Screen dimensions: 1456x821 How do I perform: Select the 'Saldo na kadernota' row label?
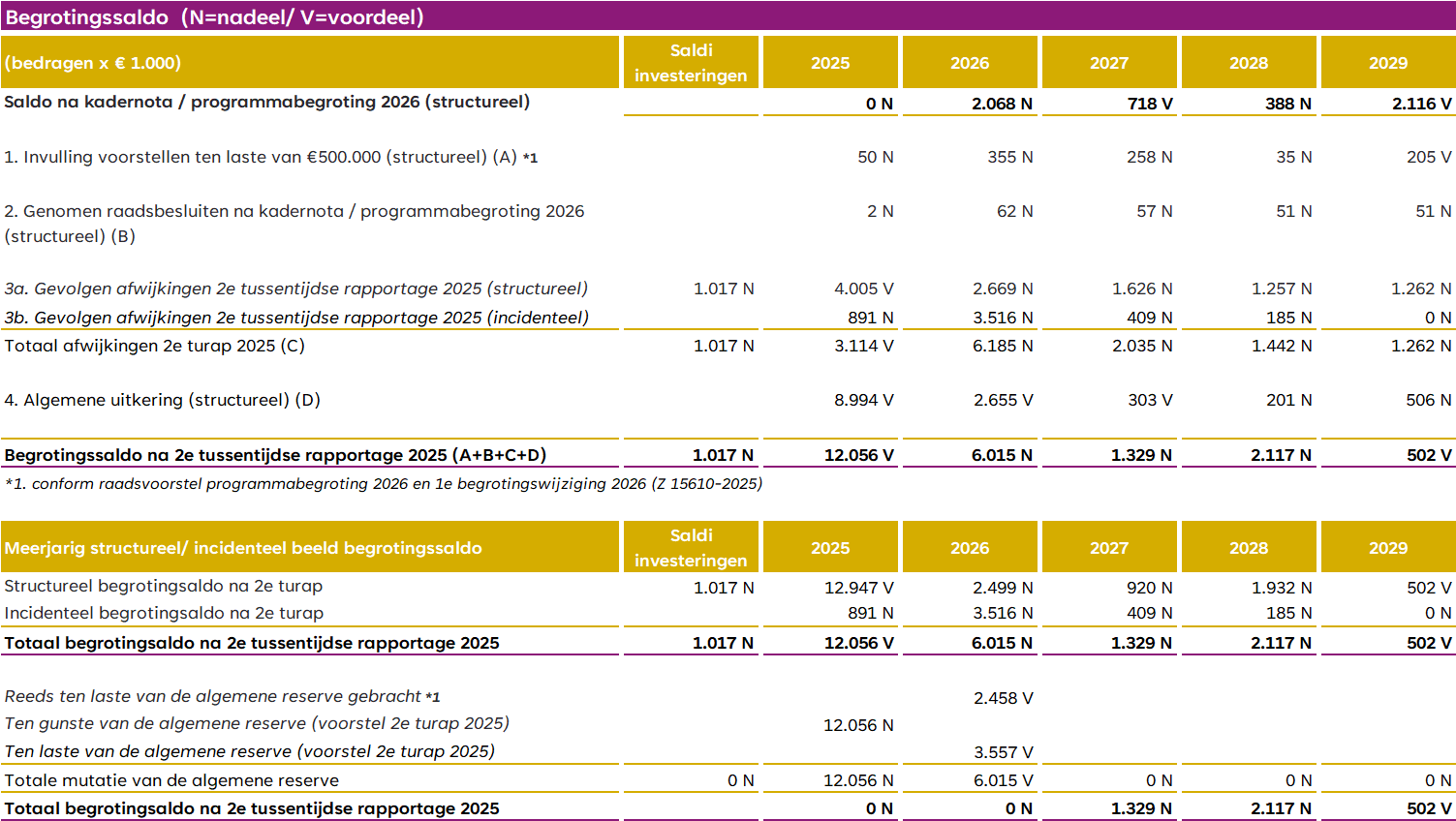tap(267, 102)
